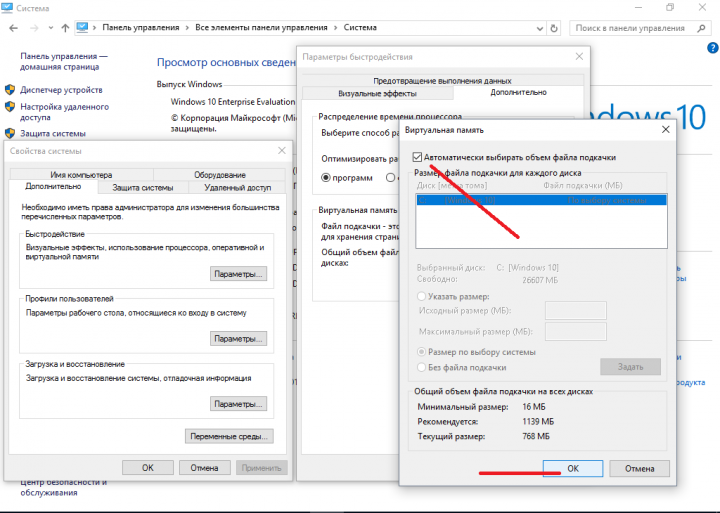Open recent locations dropdown arrow

50,28
